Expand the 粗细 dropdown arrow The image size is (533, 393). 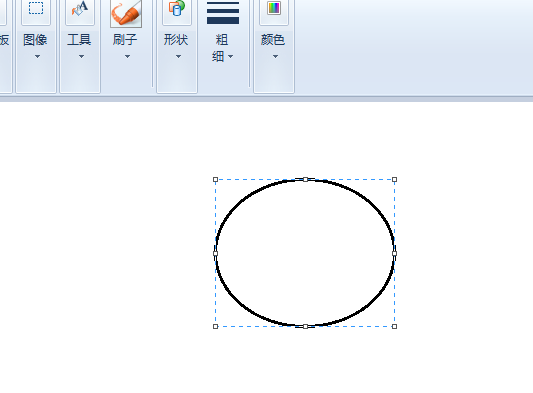230,56
